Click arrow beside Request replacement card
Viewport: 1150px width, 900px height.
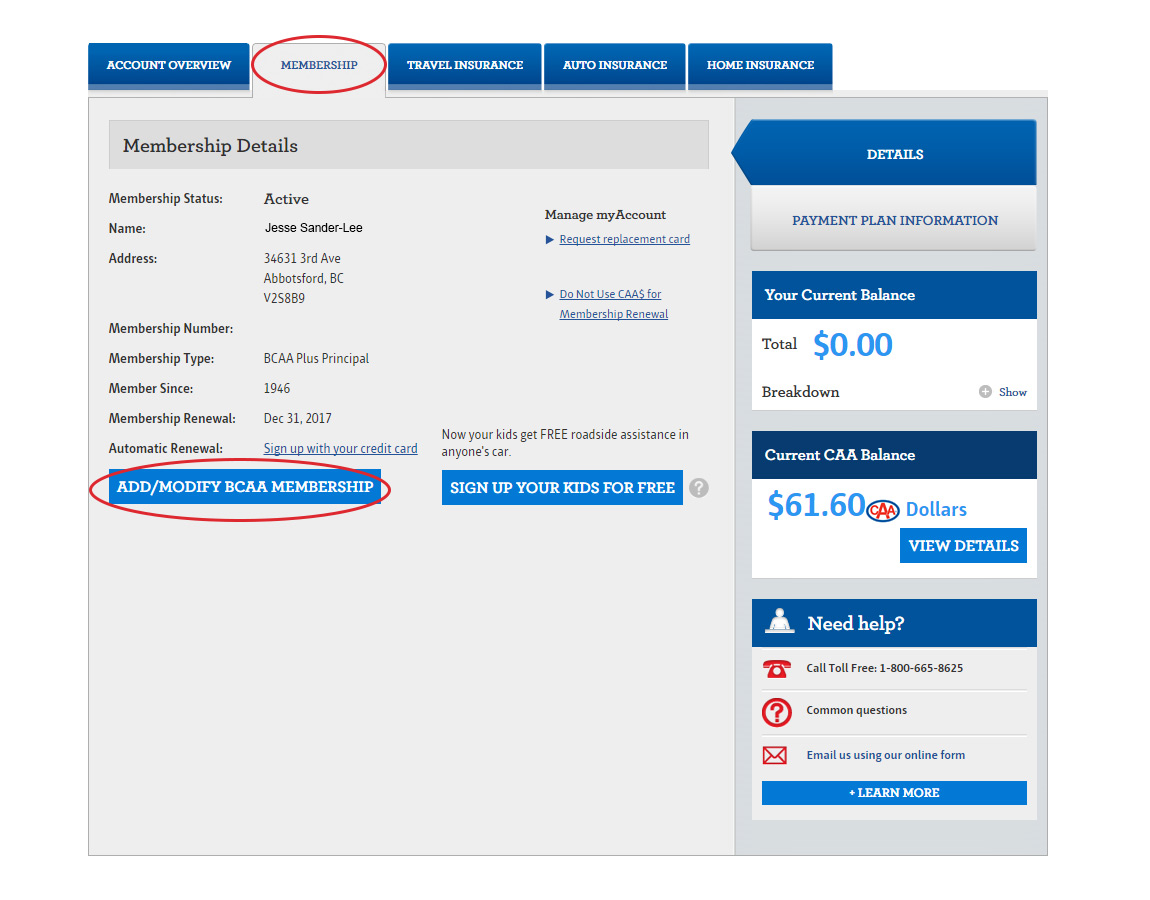[x=549, y=240]
